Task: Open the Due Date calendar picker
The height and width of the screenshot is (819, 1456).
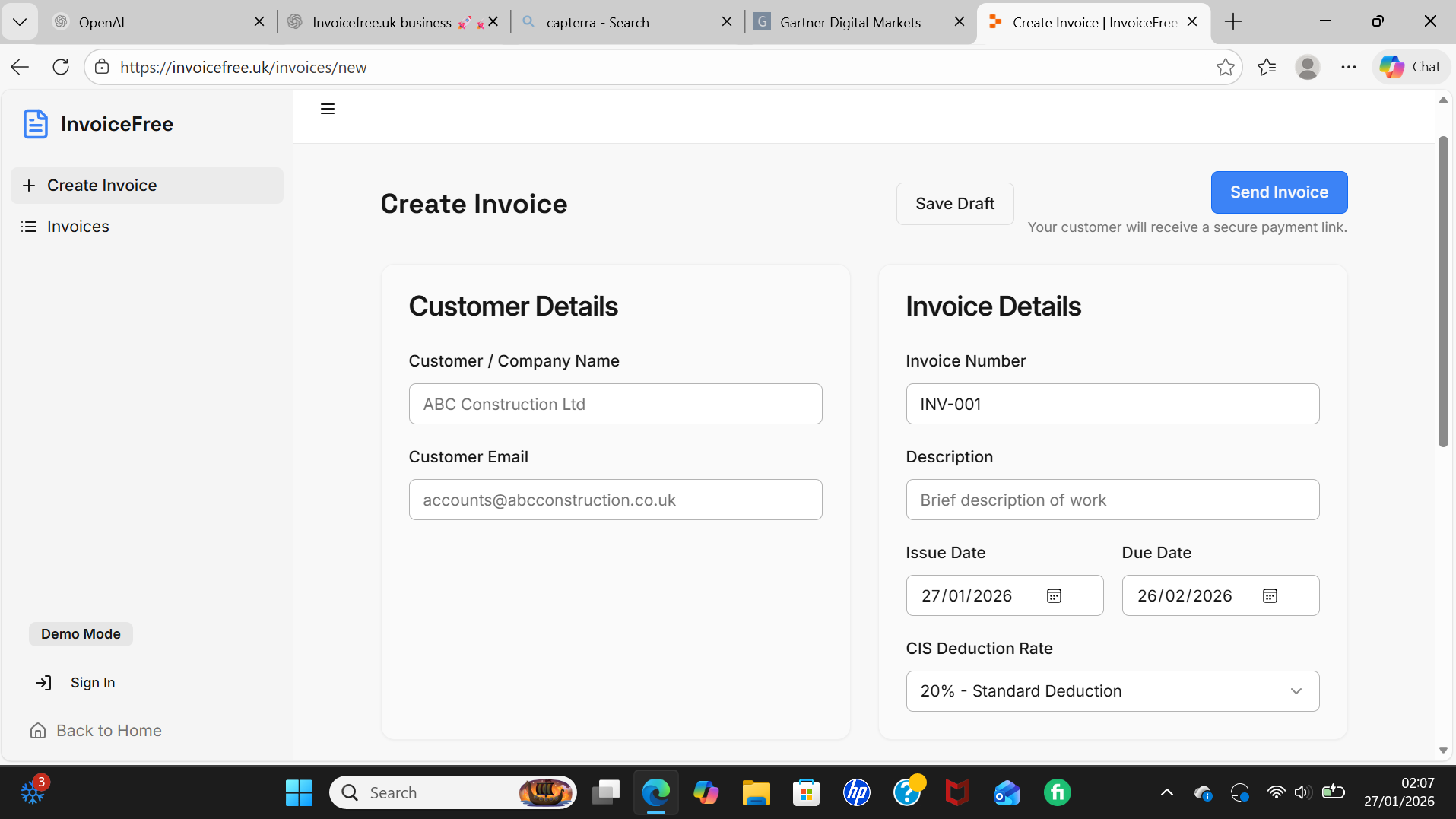Action: pyautogui.click(x=1270, y=595)
